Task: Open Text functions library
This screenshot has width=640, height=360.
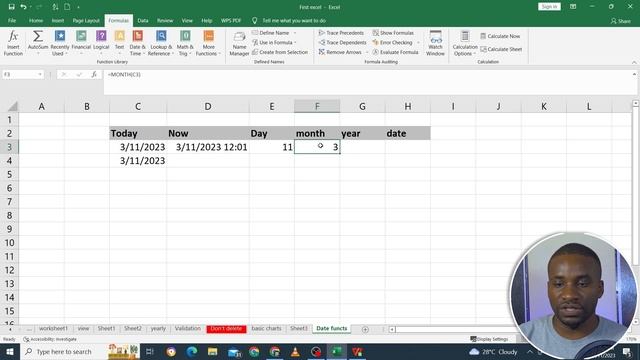Action: pyautogui.click(x=119, y=43)
